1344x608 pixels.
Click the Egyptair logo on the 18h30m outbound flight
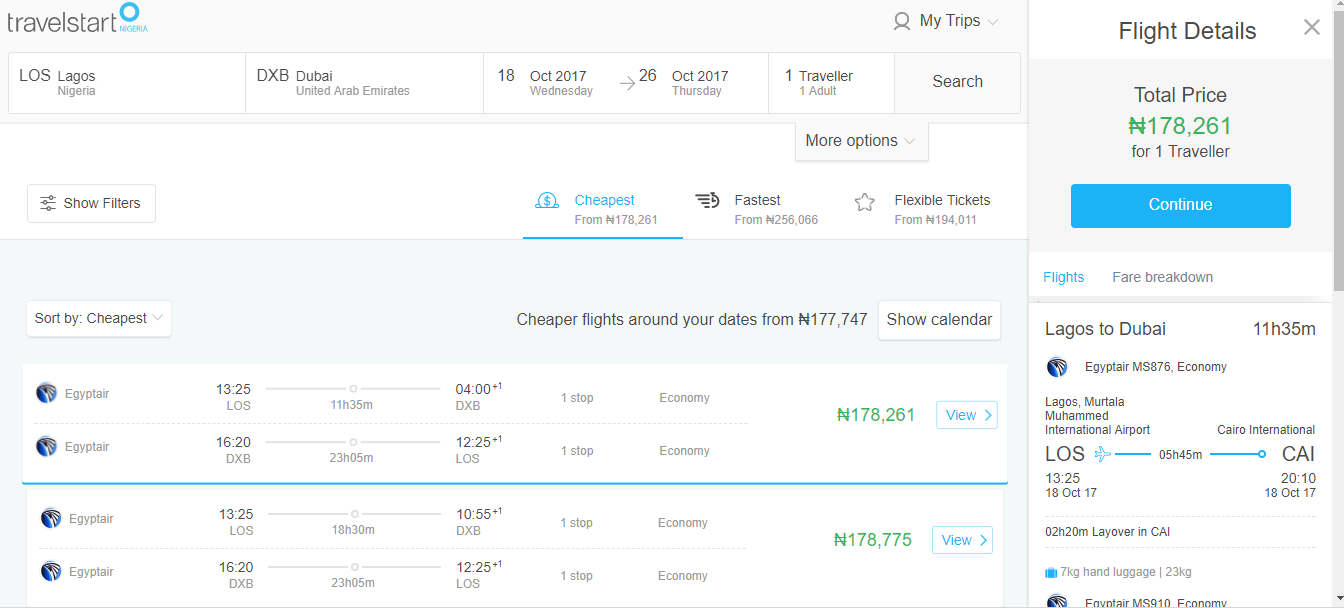tap(51, 518)
